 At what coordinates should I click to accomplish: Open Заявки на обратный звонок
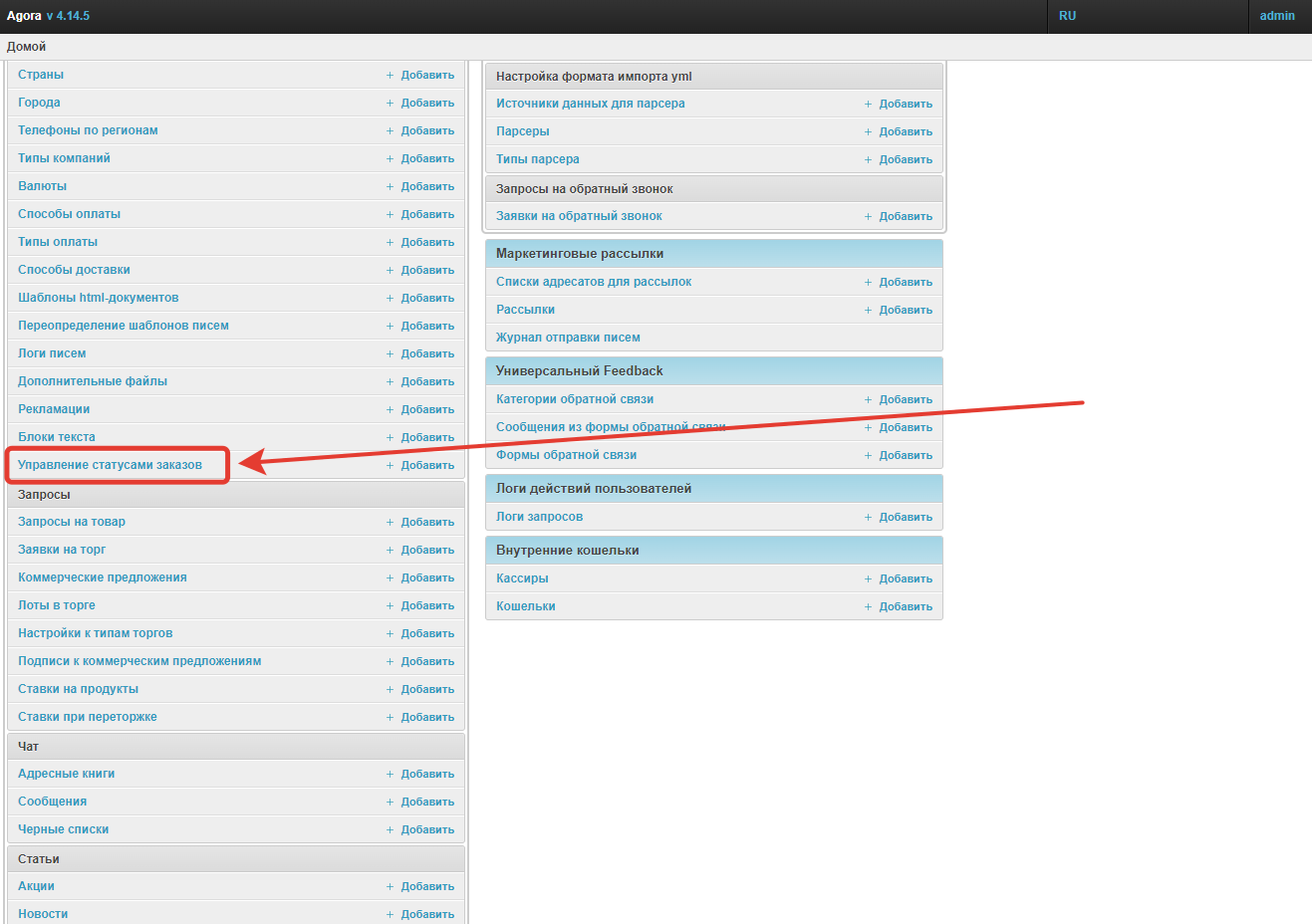click(x=579, y=216)
